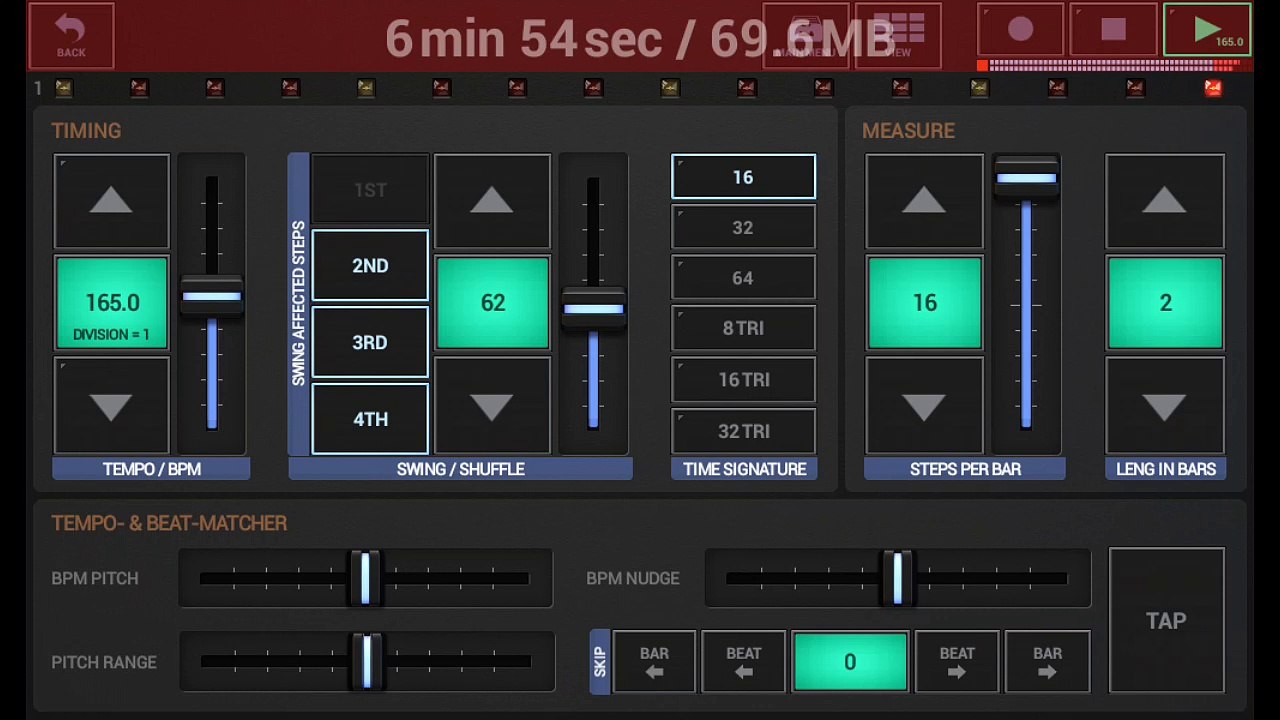Decrease tempo with the BPM down arrow

pos(111,405)
